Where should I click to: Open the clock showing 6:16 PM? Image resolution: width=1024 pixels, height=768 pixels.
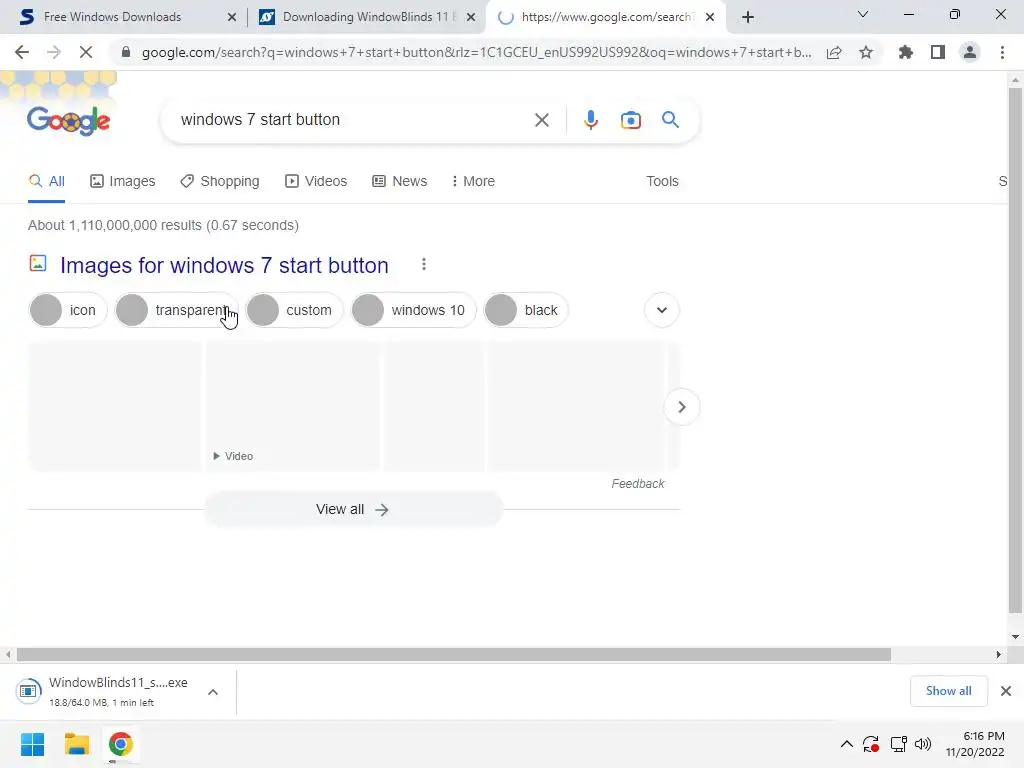(x=975, y=744)
